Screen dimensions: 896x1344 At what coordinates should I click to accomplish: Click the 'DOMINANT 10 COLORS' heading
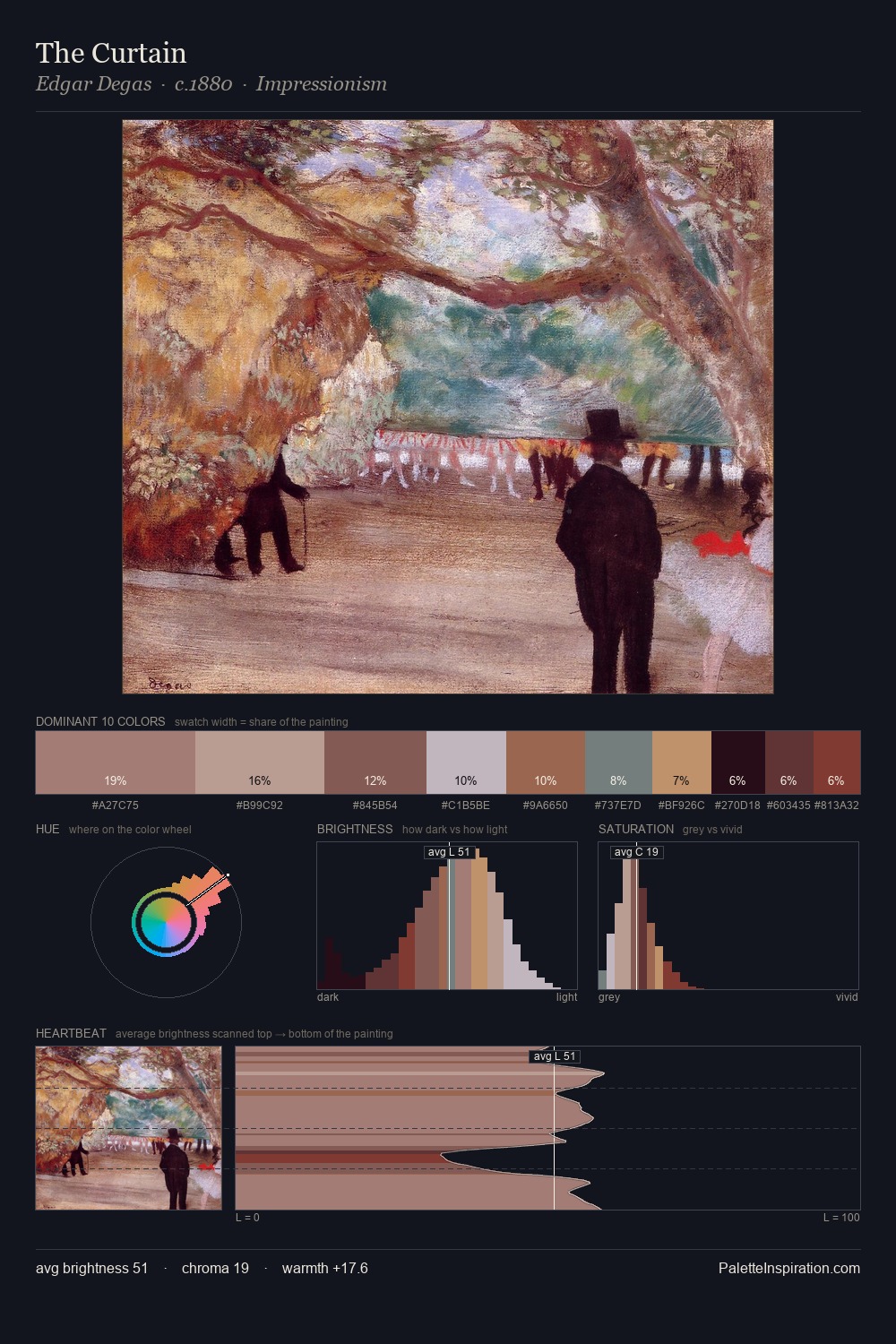tap(100, 721)
